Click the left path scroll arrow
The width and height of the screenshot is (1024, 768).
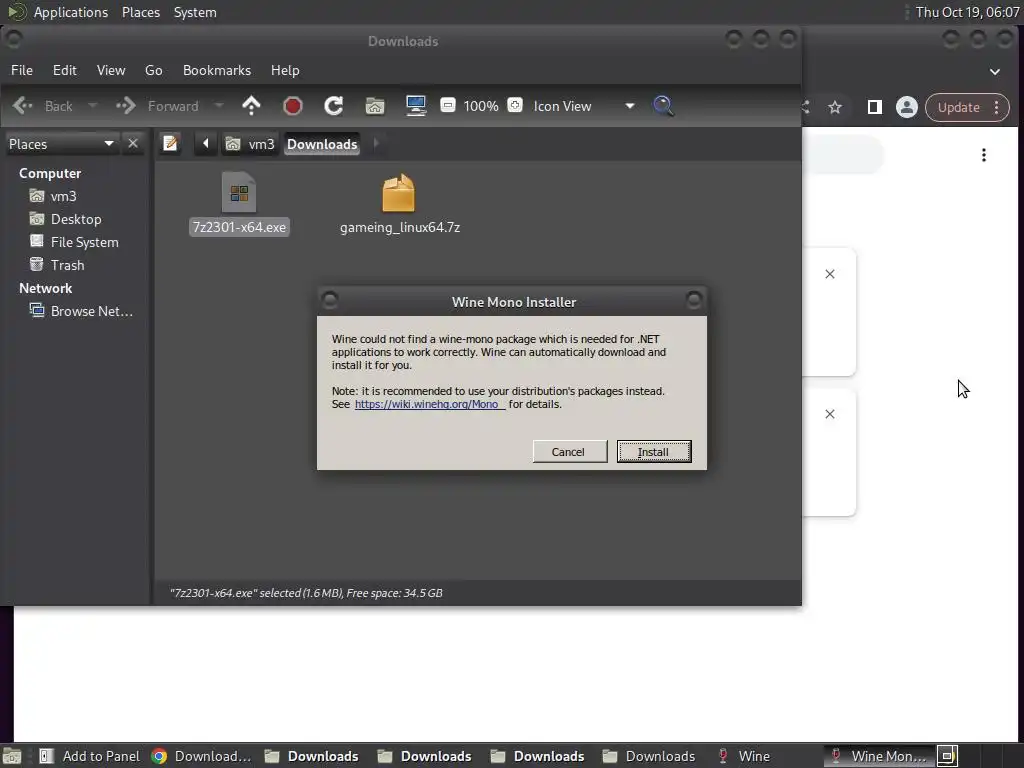[x=206, y=144]
